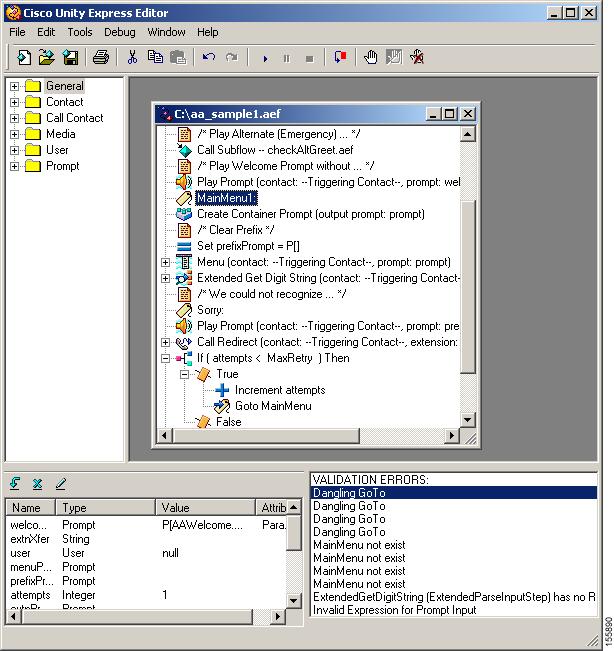Click the Step Over debug icon
The width and height of the screenshot is (614, 651).
pos(340,57)
